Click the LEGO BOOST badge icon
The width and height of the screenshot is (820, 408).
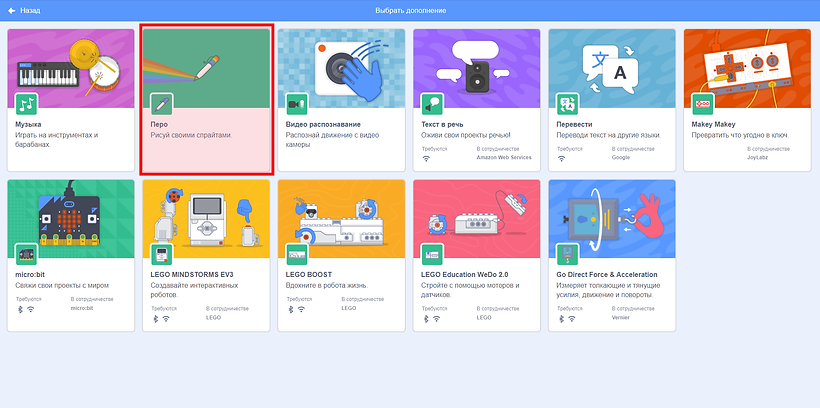[297, 254]
